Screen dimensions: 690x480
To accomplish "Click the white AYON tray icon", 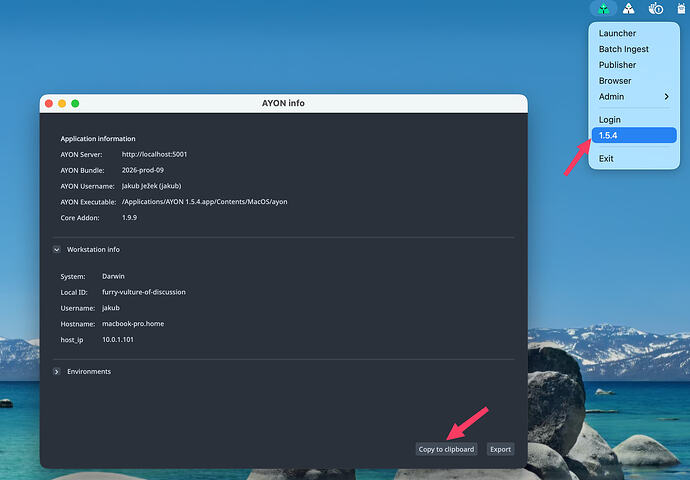I will (x=628, y=8).
